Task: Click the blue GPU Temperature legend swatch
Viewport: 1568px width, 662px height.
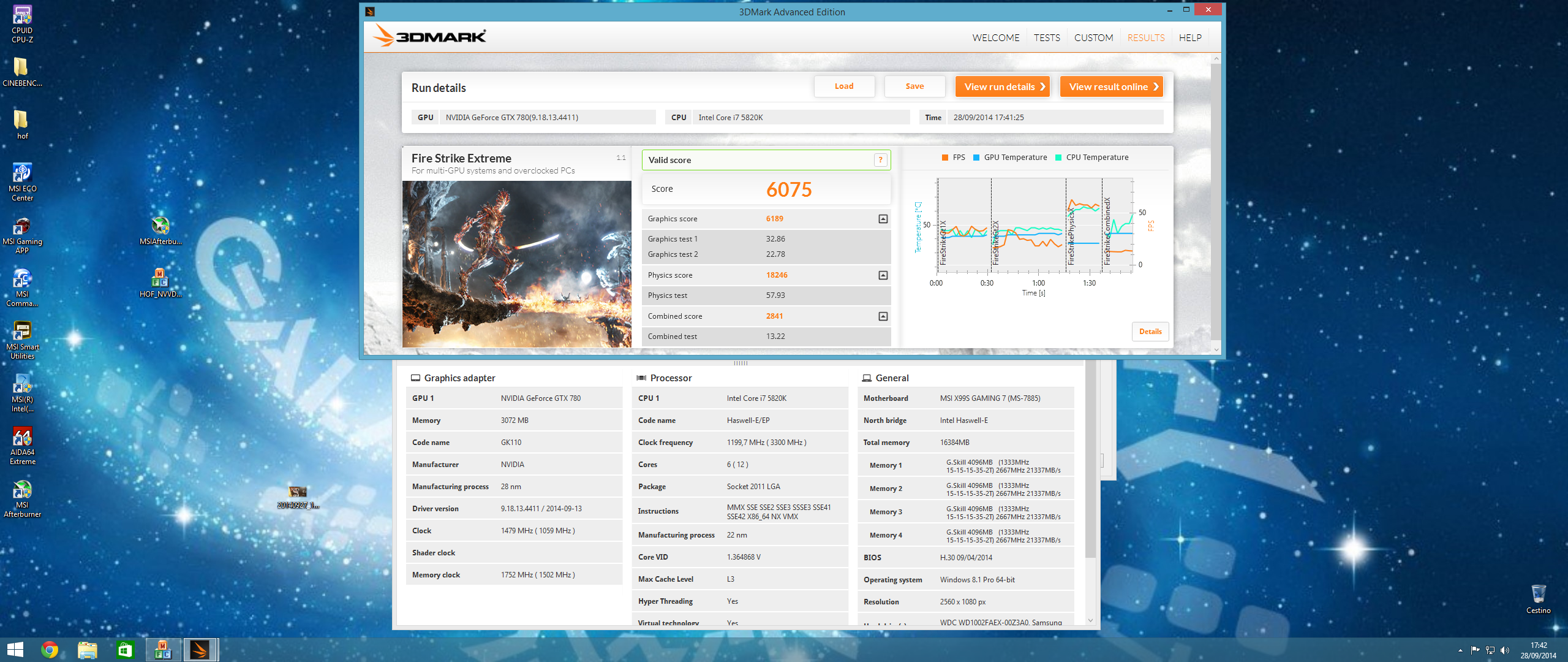Action: pos(976,158)
